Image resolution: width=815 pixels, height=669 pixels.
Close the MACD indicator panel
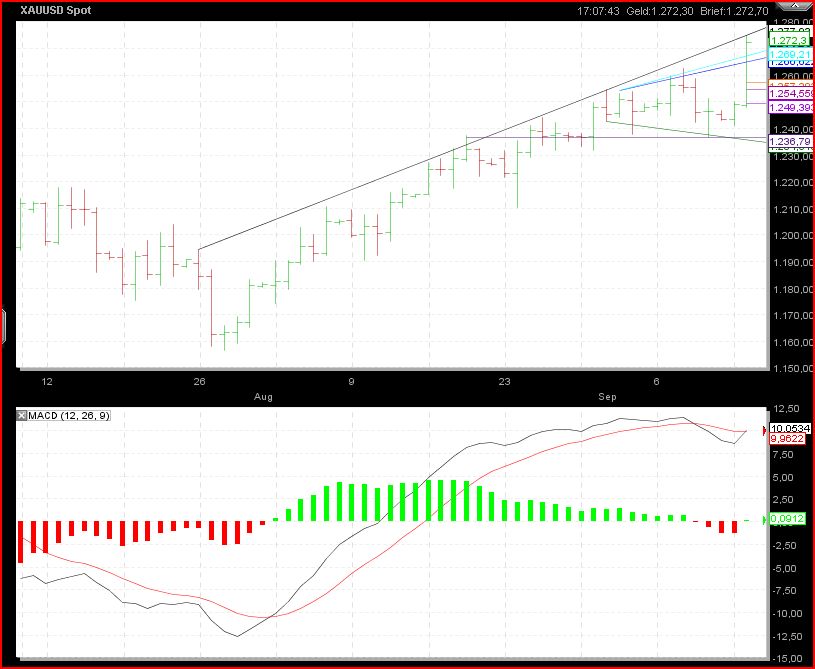click(x=22, y=414)
